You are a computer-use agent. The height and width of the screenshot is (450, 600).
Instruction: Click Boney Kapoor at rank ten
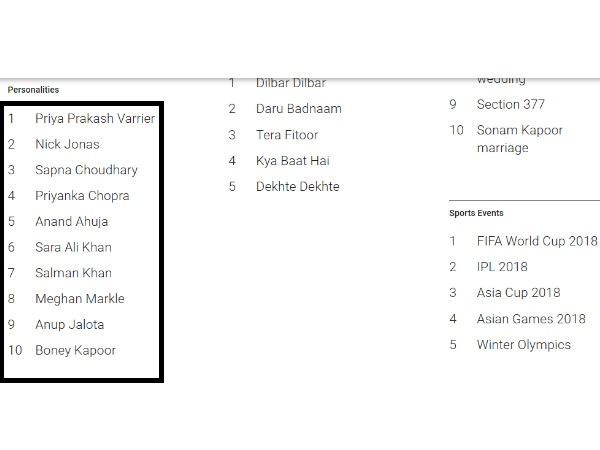coord(75,351)
